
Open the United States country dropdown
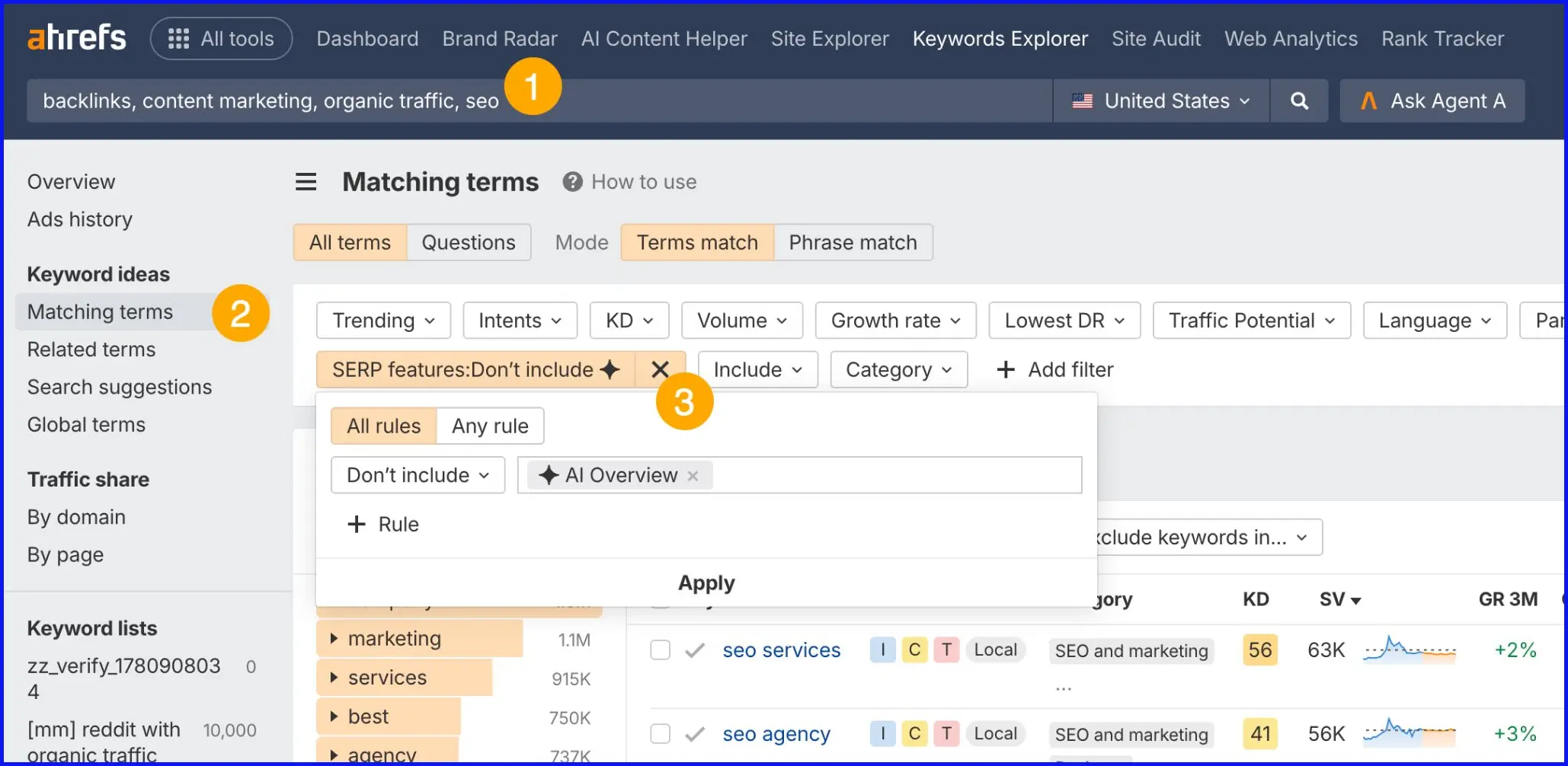coord(1161,101)
